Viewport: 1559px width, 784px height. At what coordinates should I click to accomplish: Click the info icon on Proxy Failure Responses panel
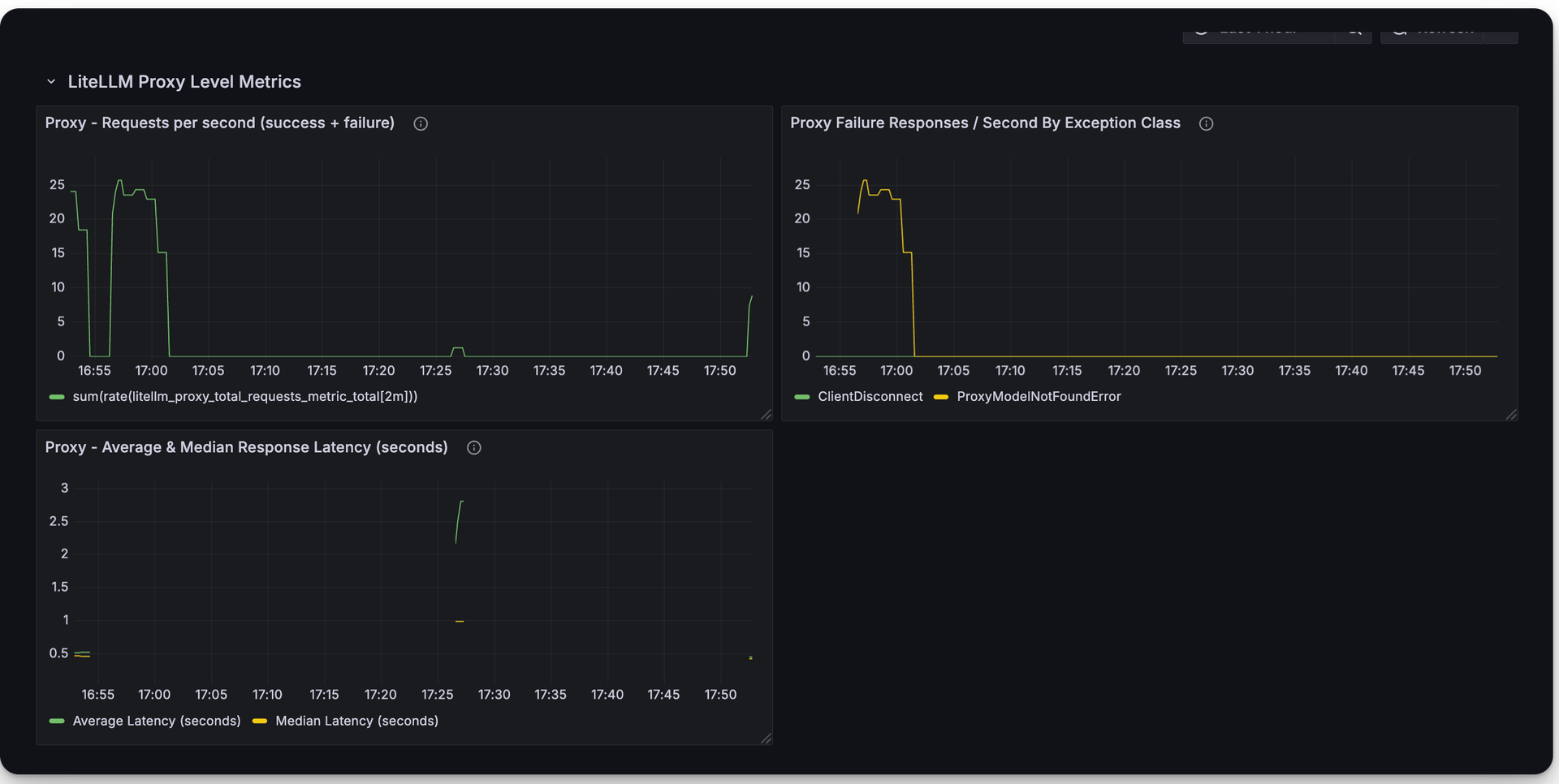coord(1207,123)
